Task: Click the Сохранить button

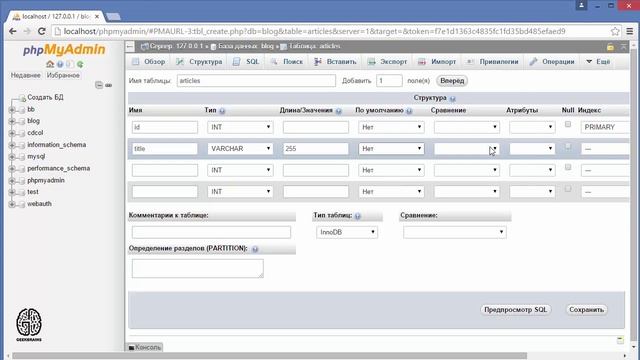Action: point(586,310)
